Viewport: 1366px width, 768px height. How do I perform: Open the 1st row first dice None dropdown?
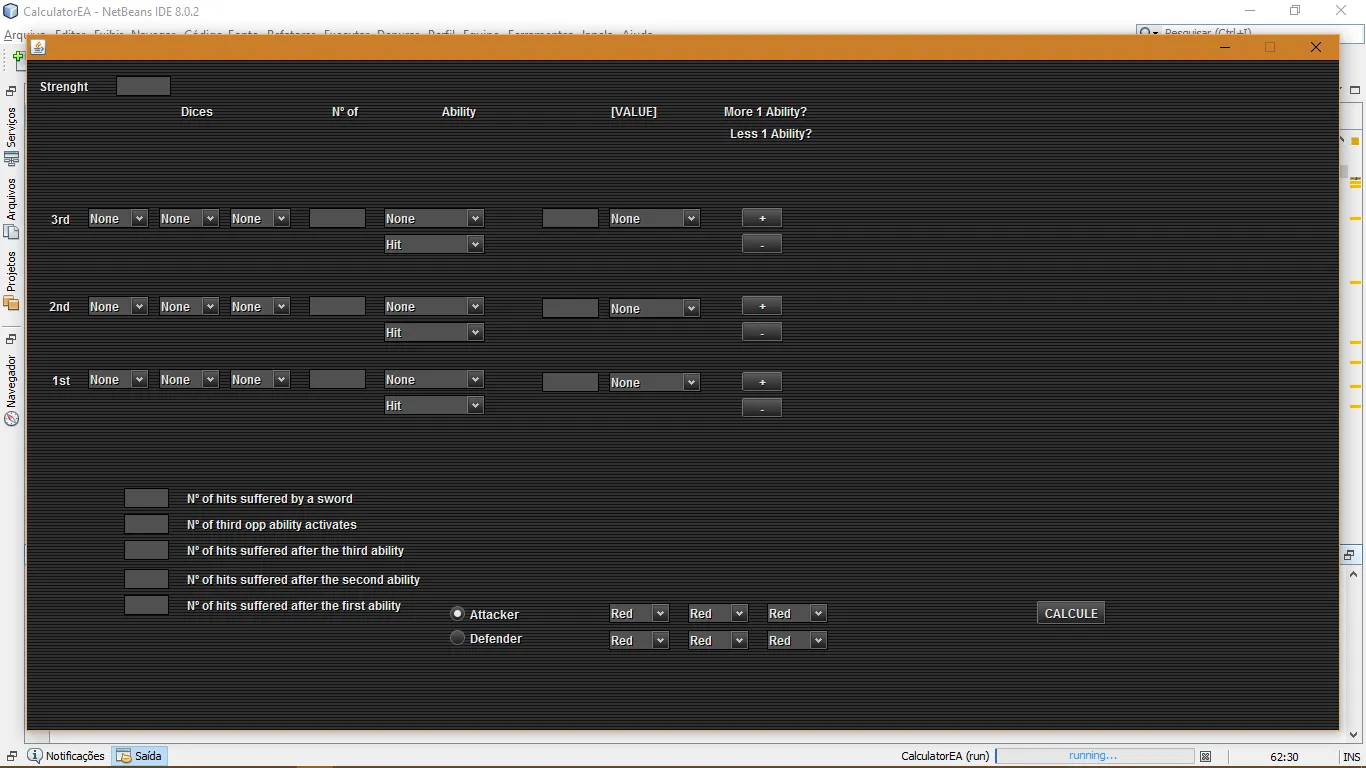coord(118,379)
